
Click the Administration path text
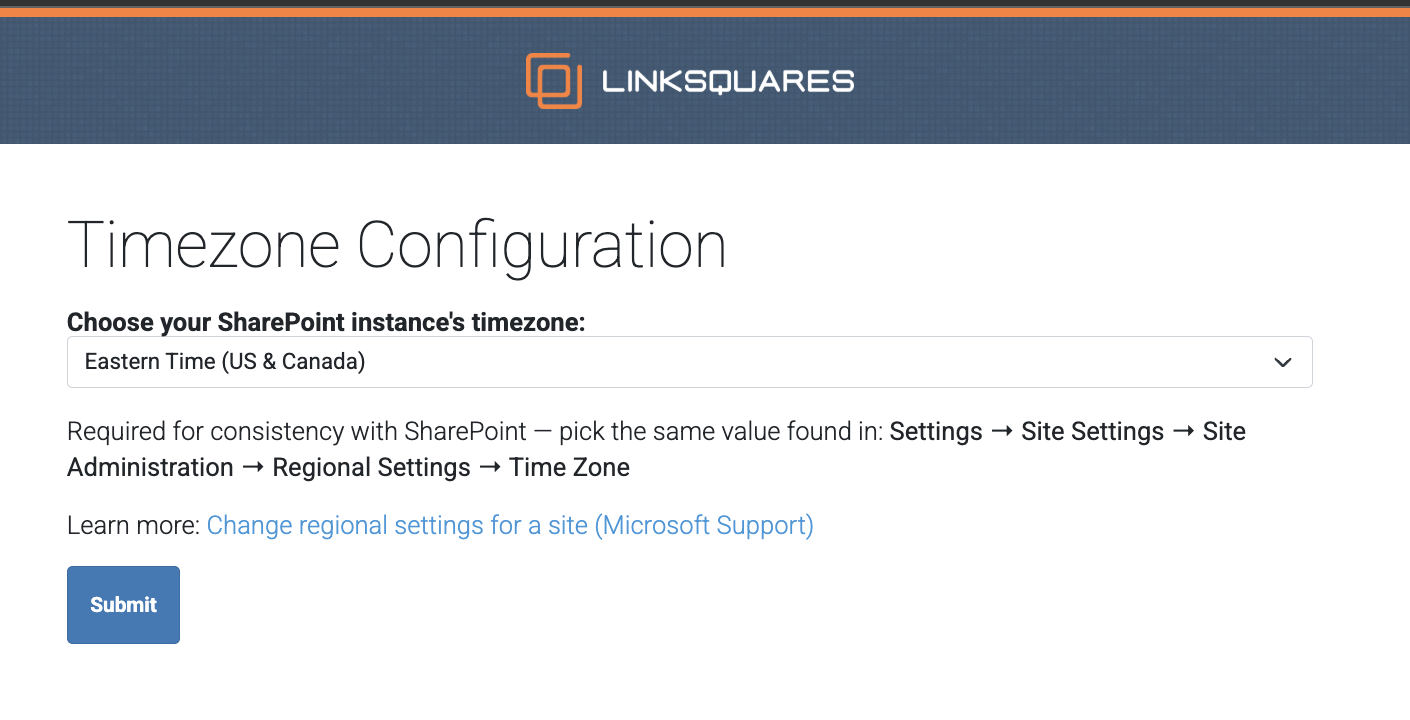pyautogui.click(x=150, y=468)
